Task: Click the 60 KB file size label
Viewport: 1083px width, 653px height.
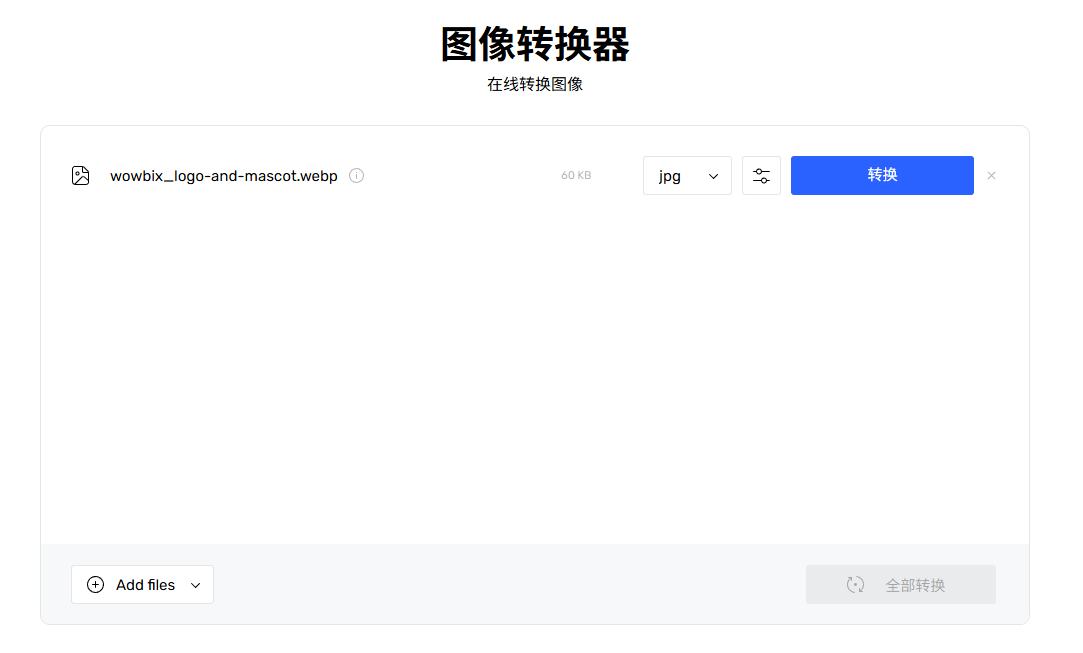Action: [576, 175]
